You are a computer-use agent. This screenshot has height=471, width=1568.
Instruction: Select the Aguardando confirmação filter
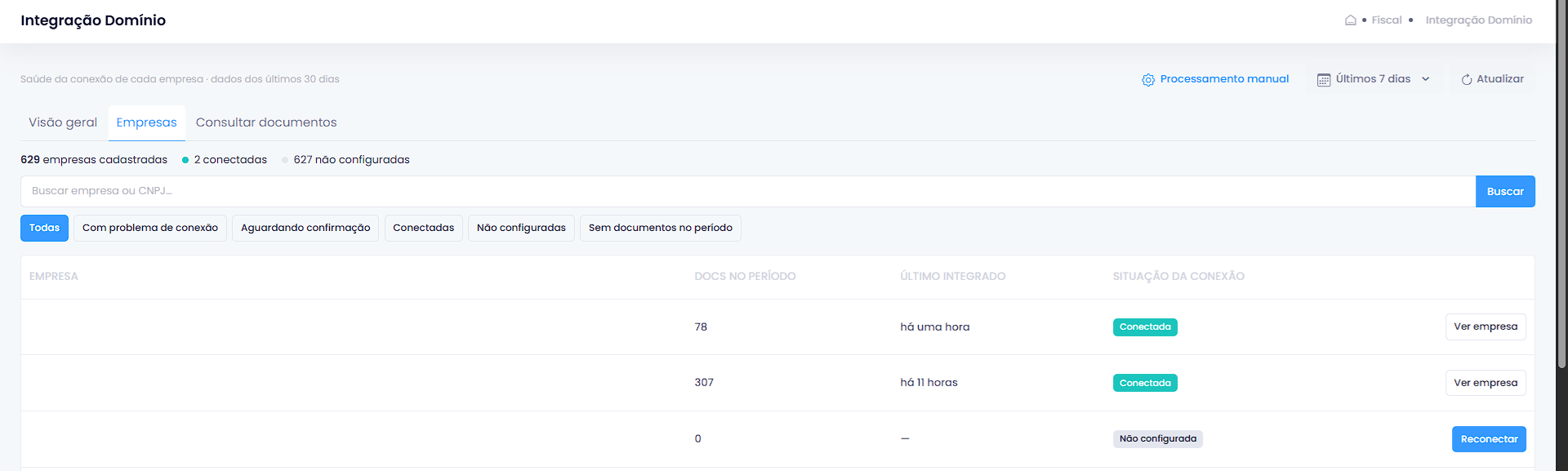coord(305,228)
